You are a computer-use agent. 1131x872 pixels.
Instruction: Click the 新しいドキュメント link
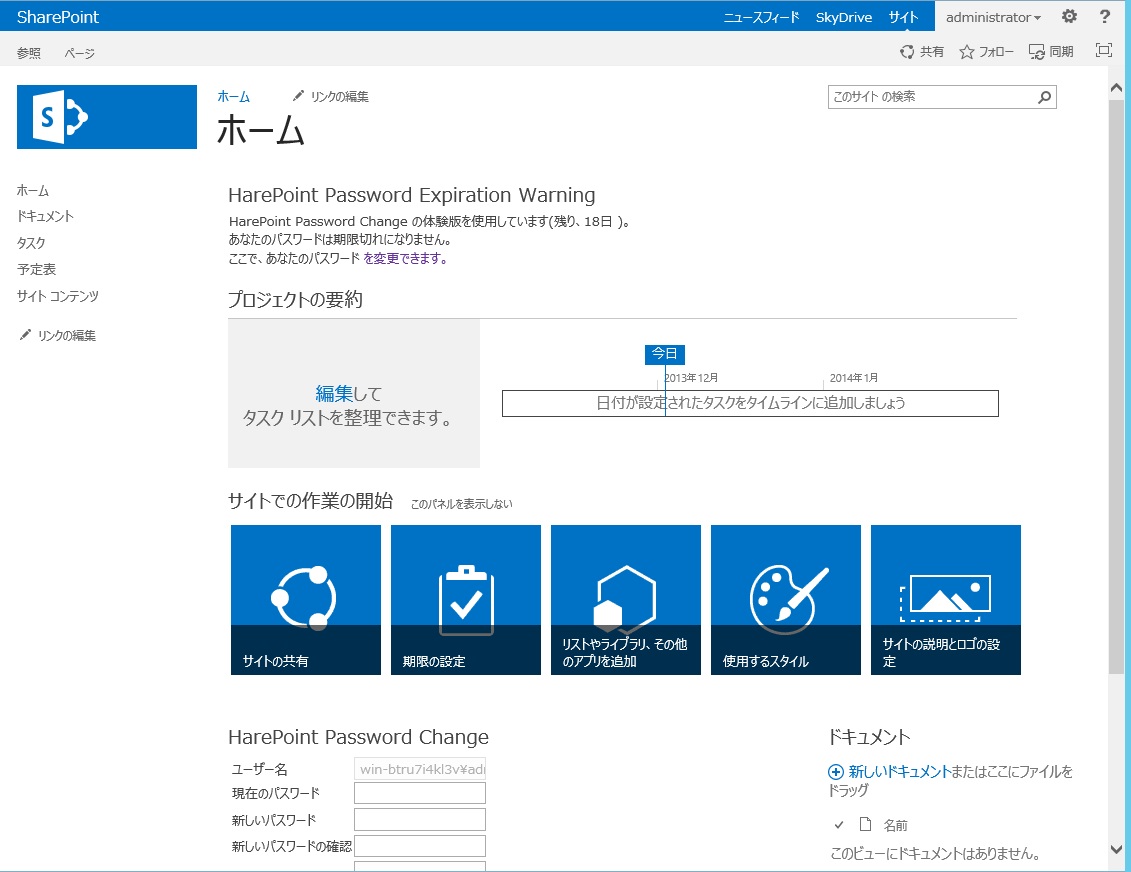click(899, 772)
